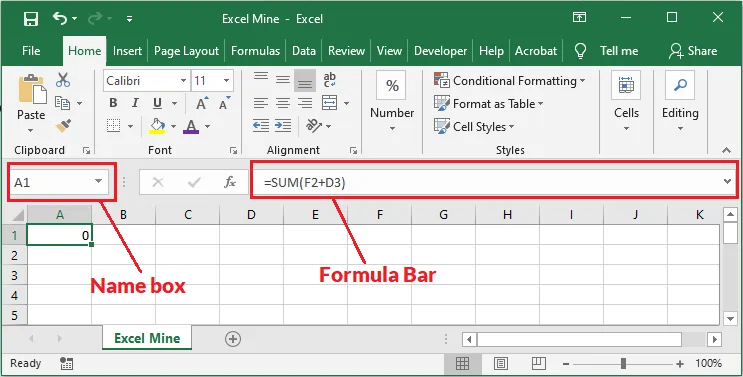Click the Tell me search box
This screenshot has width=743, height=377.
pyautogui.click(x=619, y=51)
